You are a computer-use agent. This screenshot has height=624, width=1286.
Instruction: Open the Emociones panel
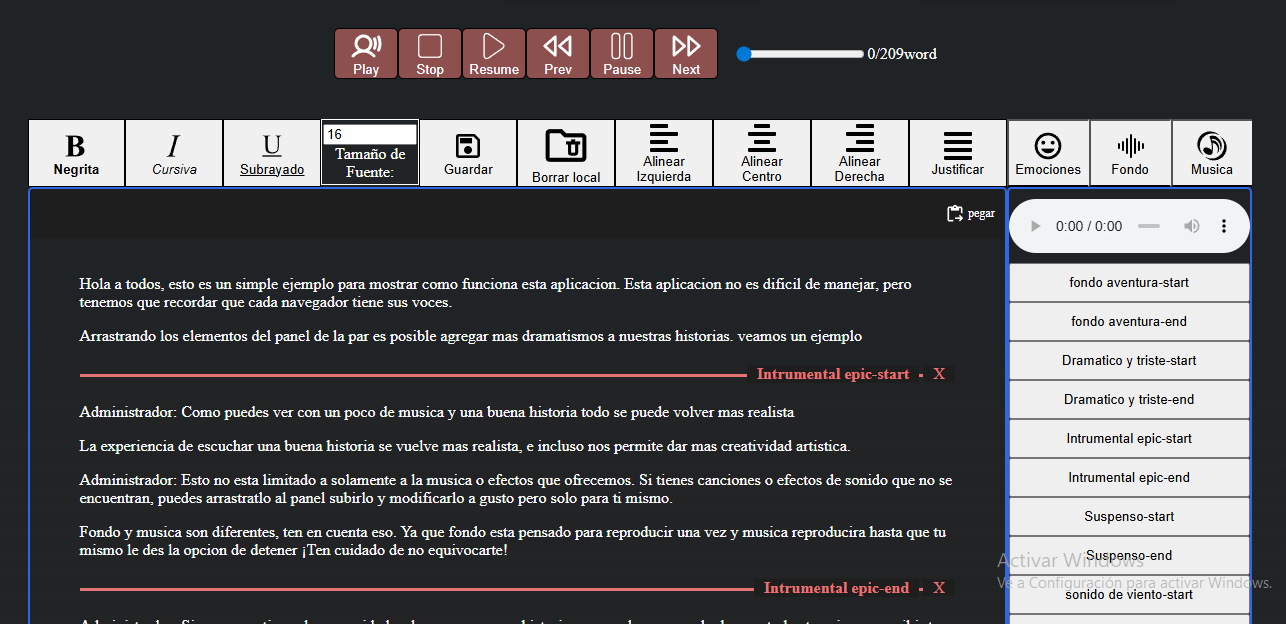coord(1048,152)
